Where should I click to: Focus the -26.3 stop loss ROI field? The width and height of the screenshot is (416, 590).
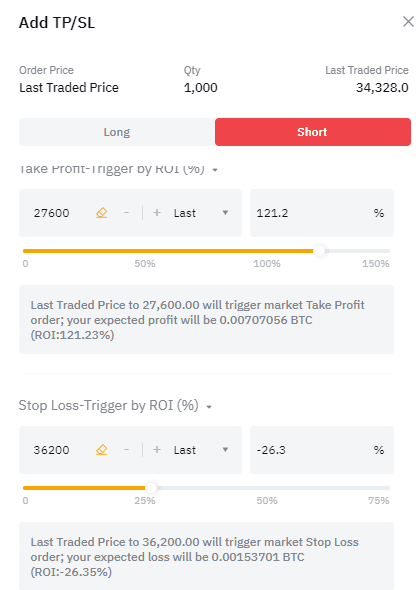[x=322, y=450]
